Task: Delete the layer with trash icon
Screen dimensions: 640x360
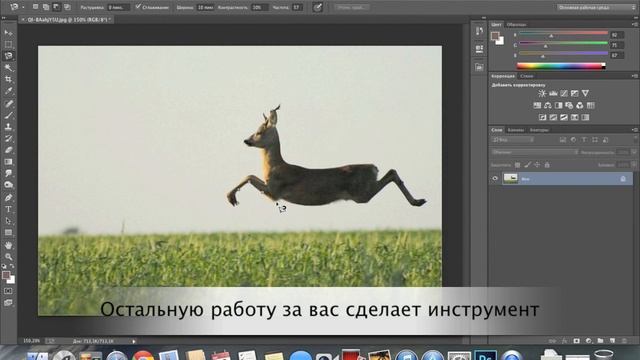Action: [624, 340]
